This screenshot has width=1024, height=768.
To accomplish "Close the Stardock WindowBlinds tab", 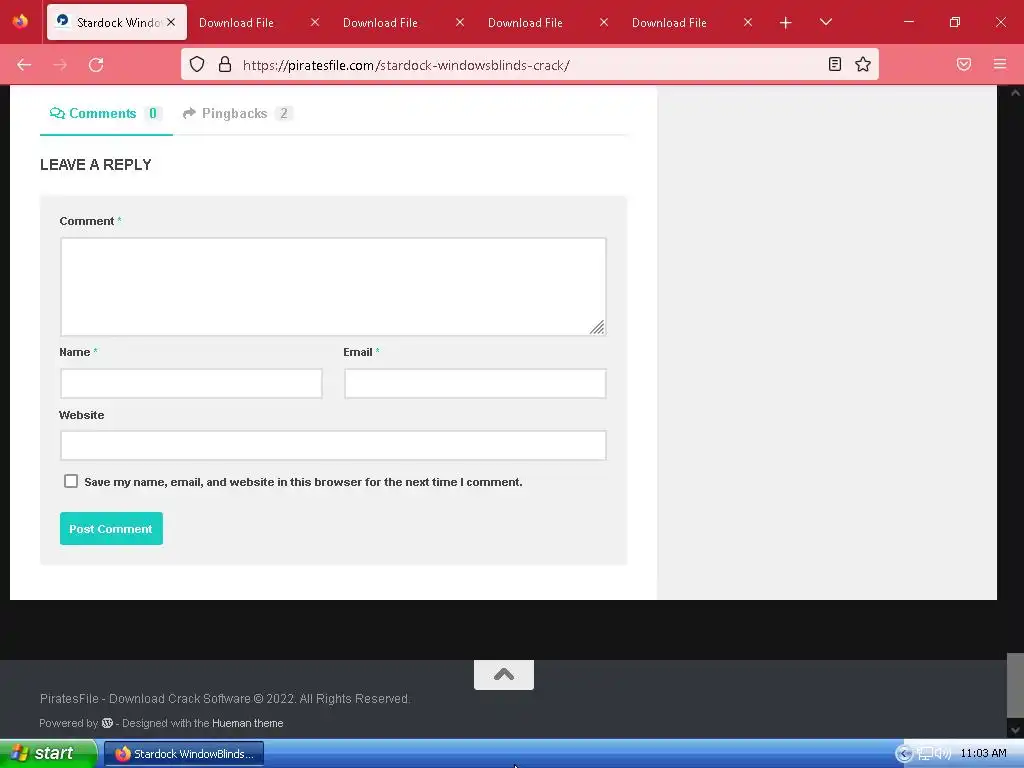I will [171, 22].
